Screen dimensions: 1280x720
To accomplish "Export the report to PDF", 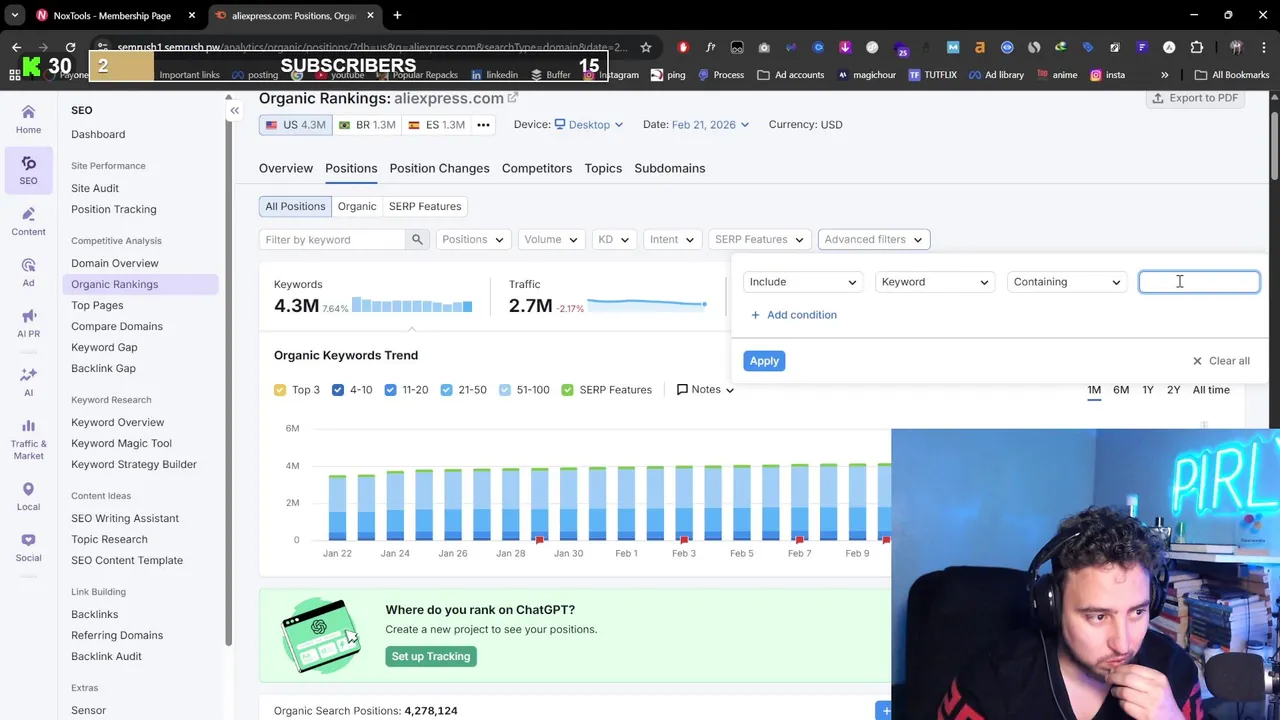I will pos(1195,98).
